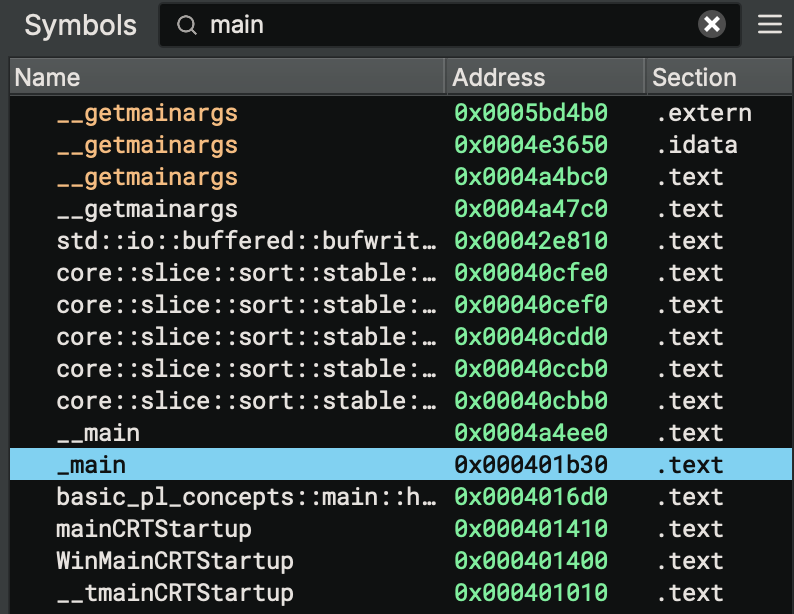The image size is (794, 614).
Task: Select the __tmainCRTStartup symbol
Action: click(x=174, y=593)
